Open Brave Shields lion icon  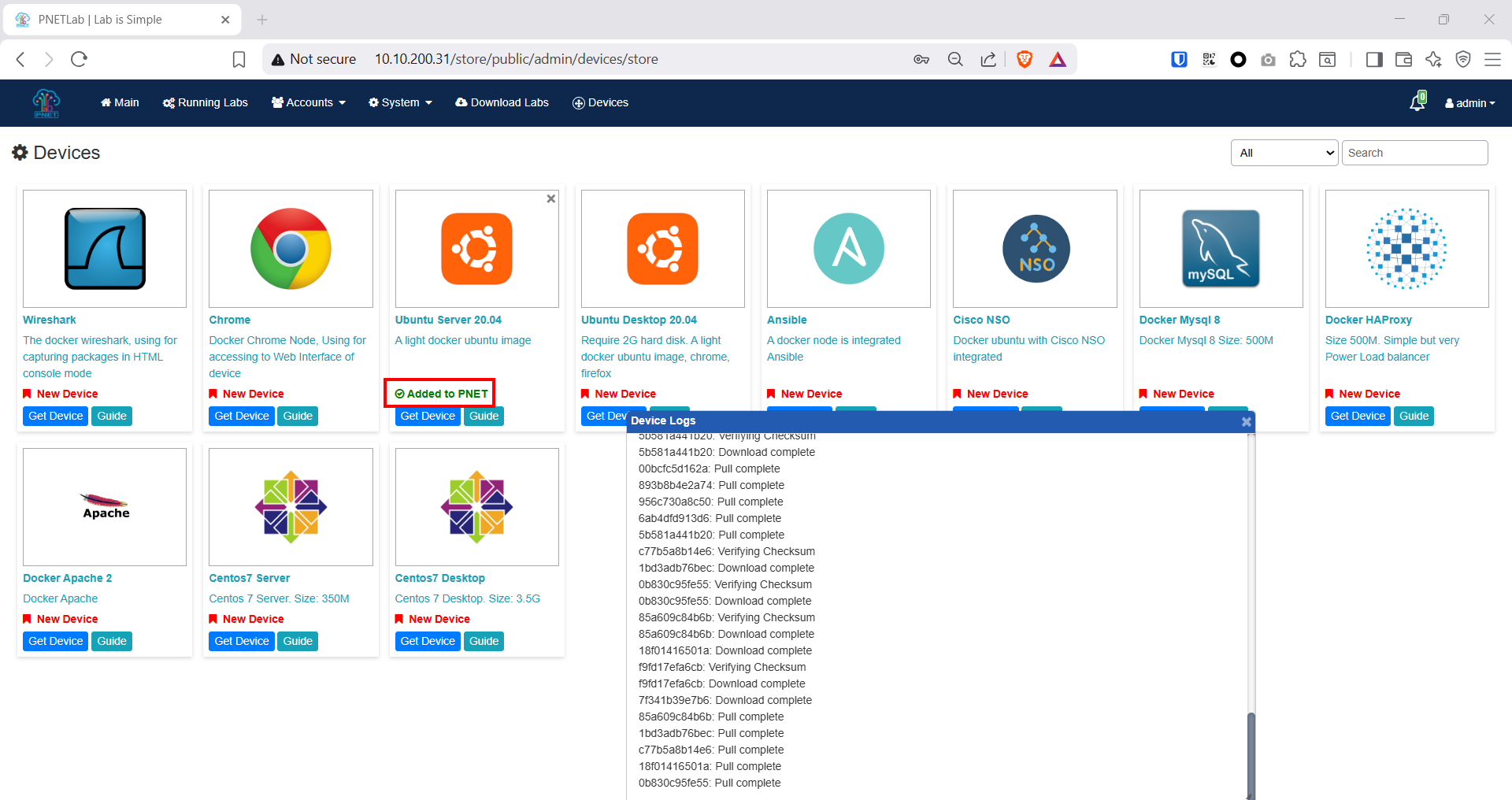coord(1025,59)
